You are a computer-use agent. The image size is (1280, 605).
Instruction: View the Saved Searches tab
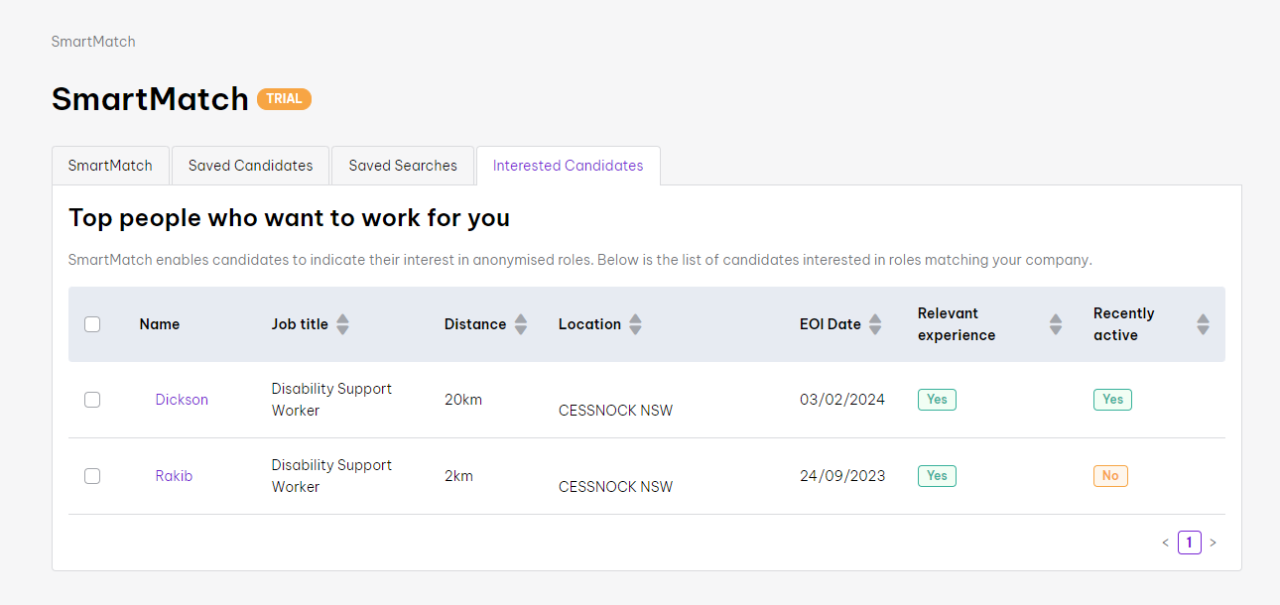coord(403,166)
